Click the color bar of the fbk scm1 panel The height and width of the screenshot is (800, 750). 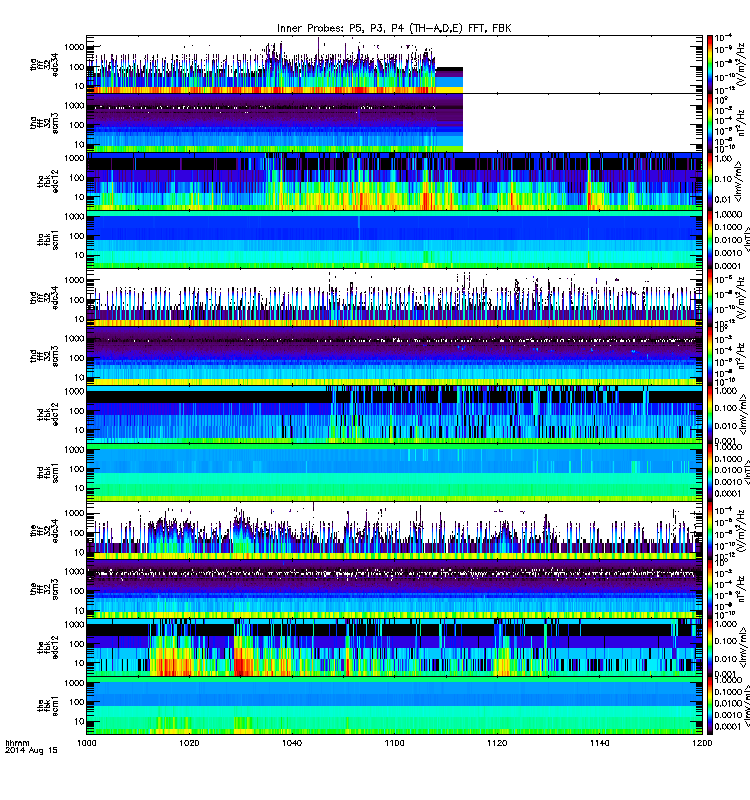(710, 706)
